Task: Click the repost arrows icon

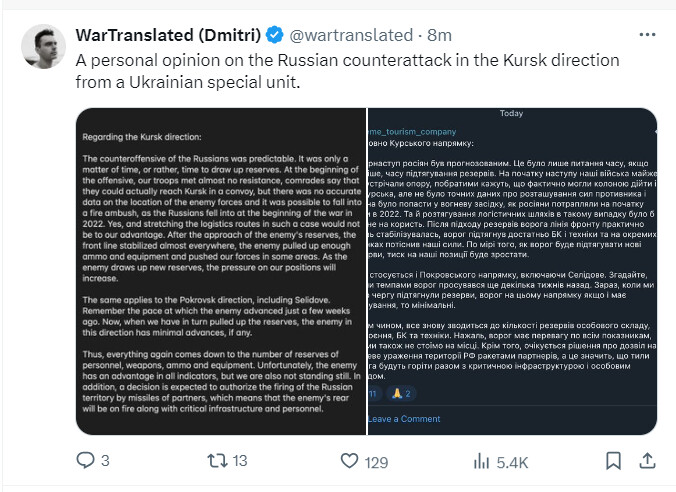Action: (x=217, y=461)
